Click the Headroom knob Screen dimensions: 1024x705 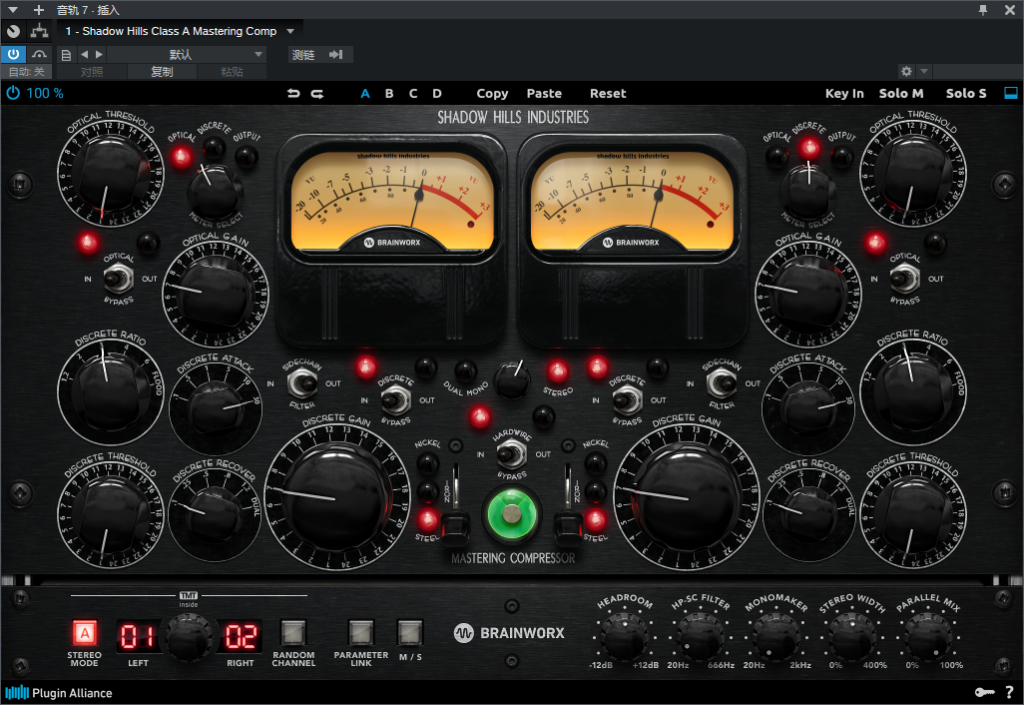pos(624,634)
